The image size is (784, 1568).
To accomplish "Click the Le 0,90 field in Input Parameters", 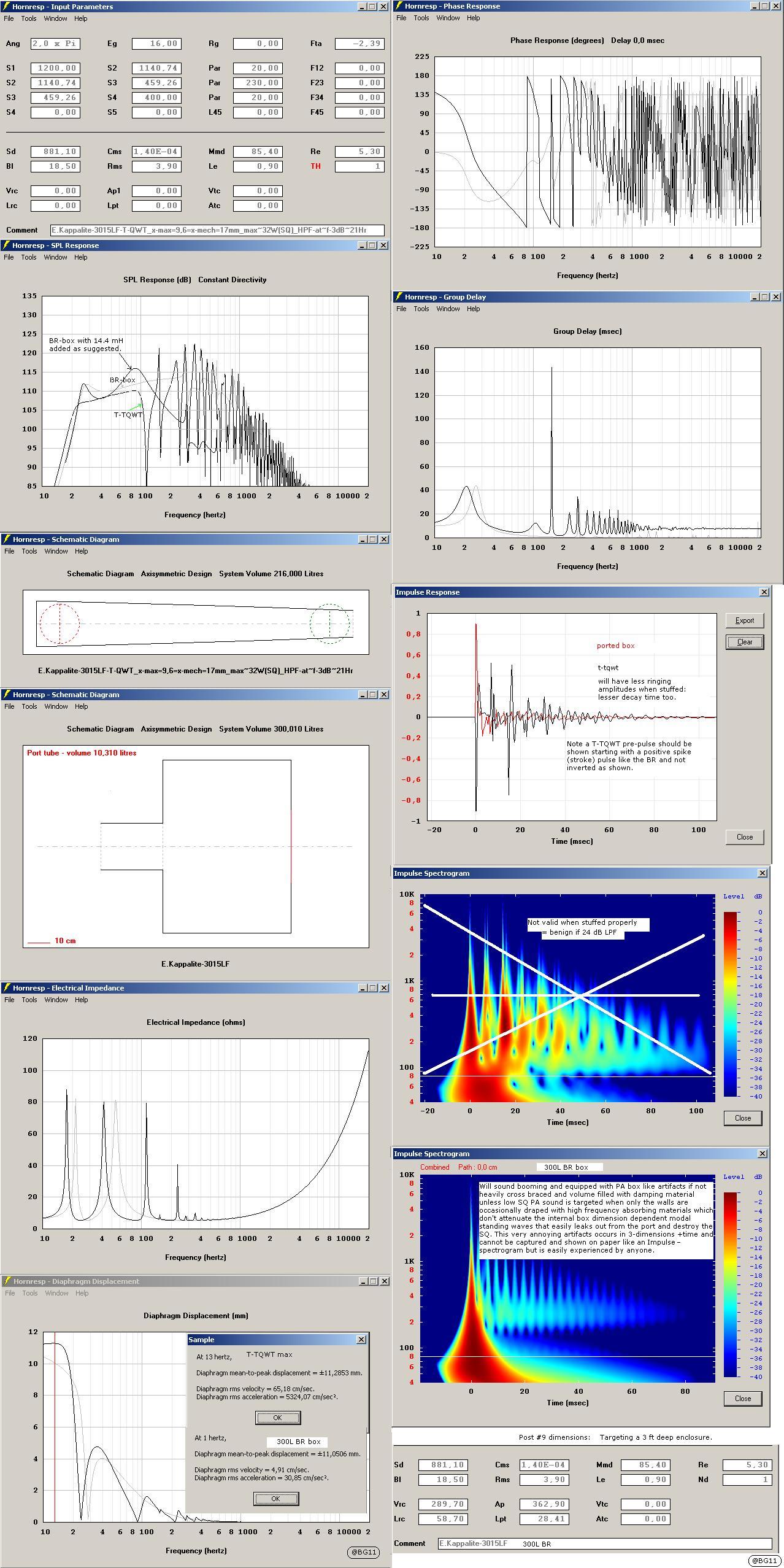I will [x=258, y=166].
